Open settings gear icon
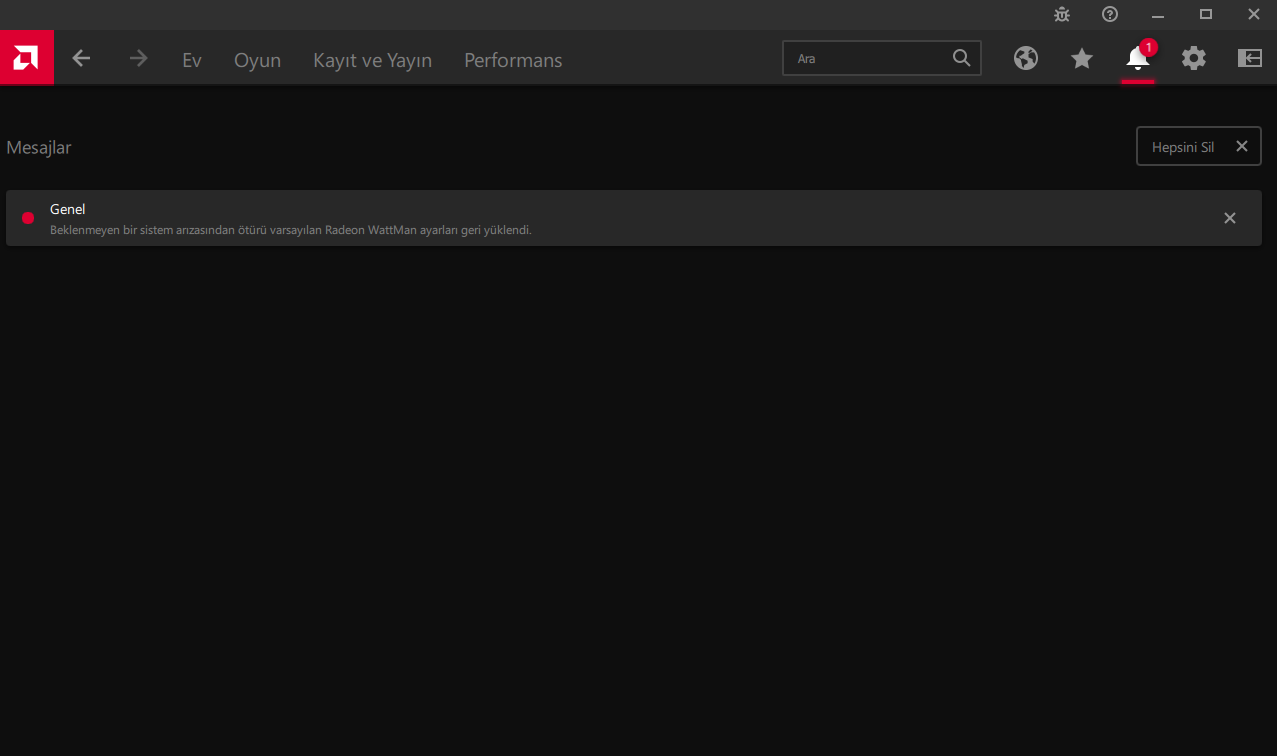Screen dimensions: 1277x756 coord(1194,58)
